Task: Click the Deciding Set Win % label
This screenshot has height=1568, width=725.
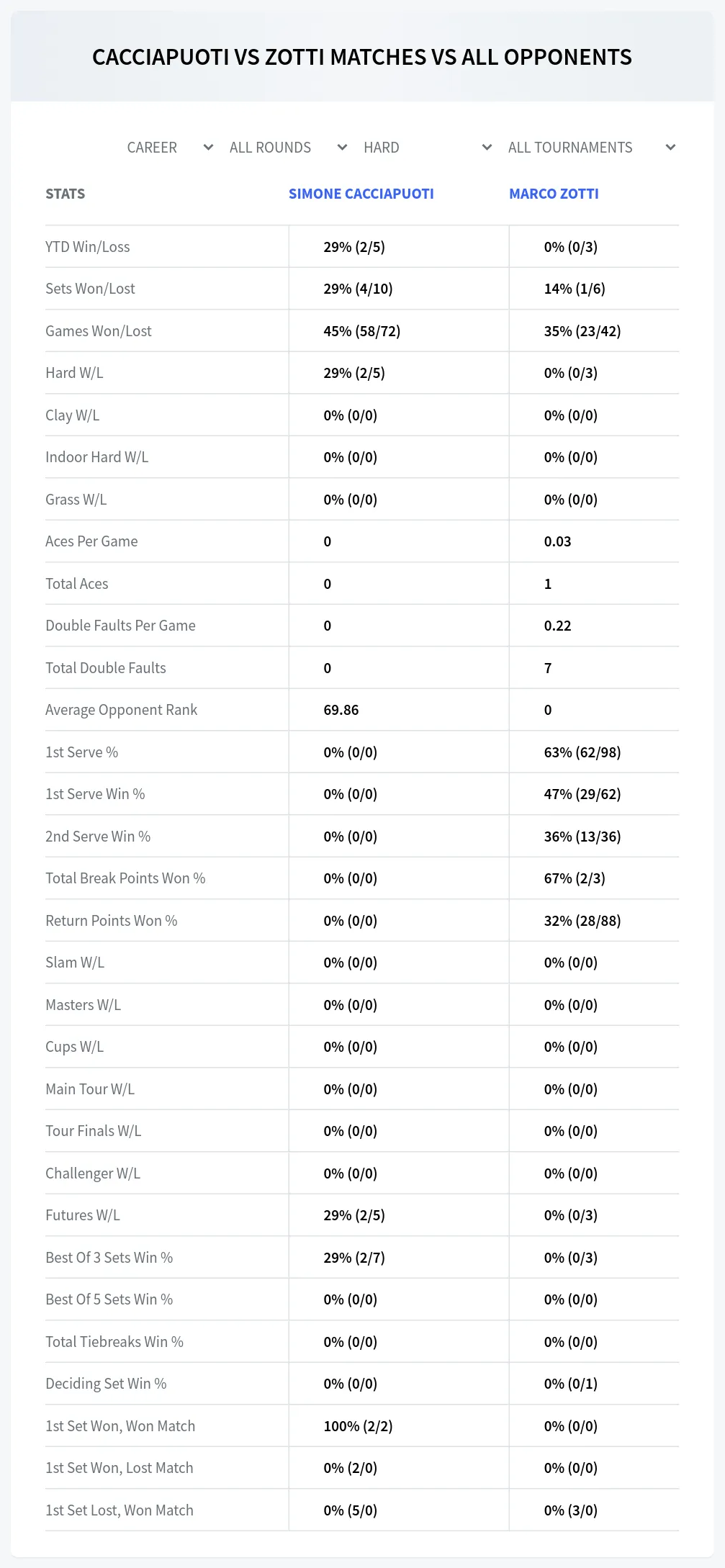Action: click(106, 1384)
